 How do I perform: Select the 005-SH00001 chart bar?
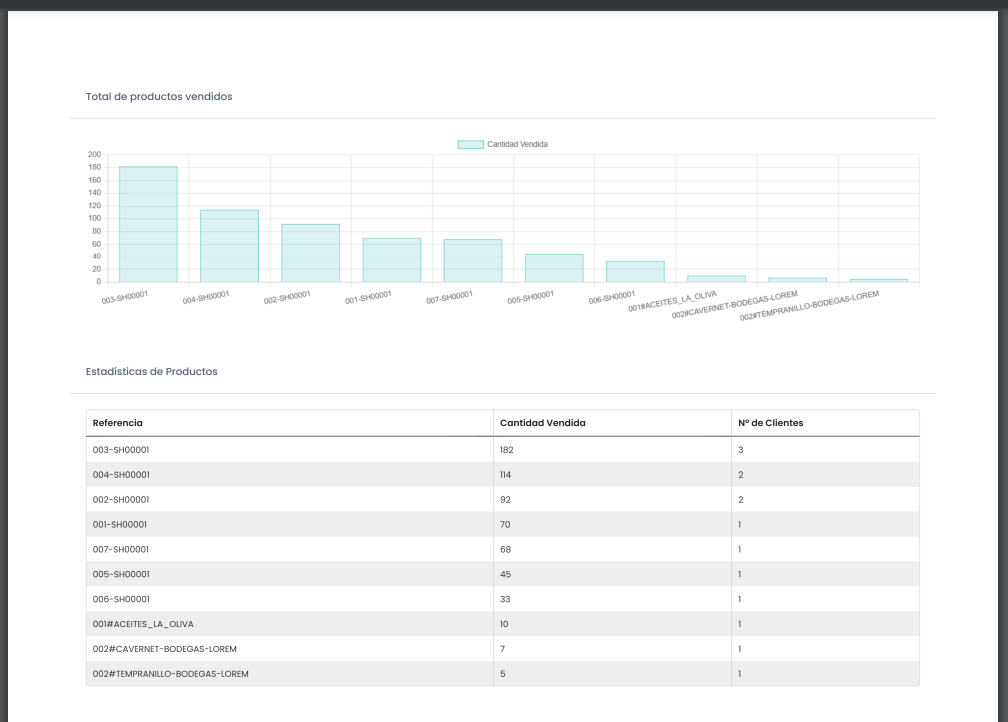point(554,268)
